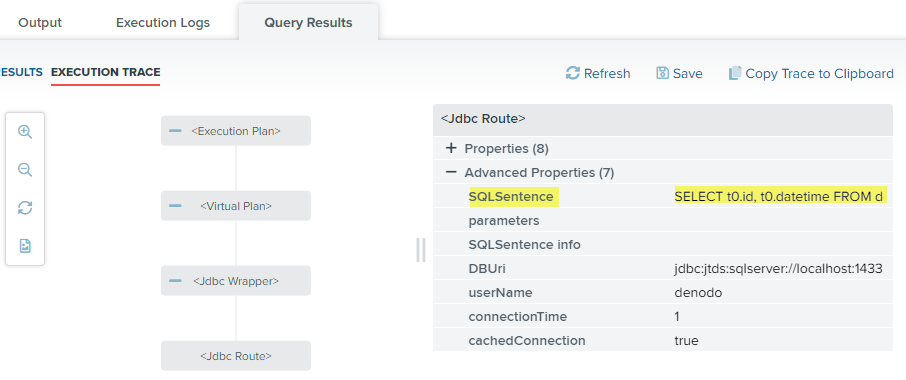This screenshot has height=380, width=906.
Task: Select the DBUri property row
Action: click(x=663, y=269)
